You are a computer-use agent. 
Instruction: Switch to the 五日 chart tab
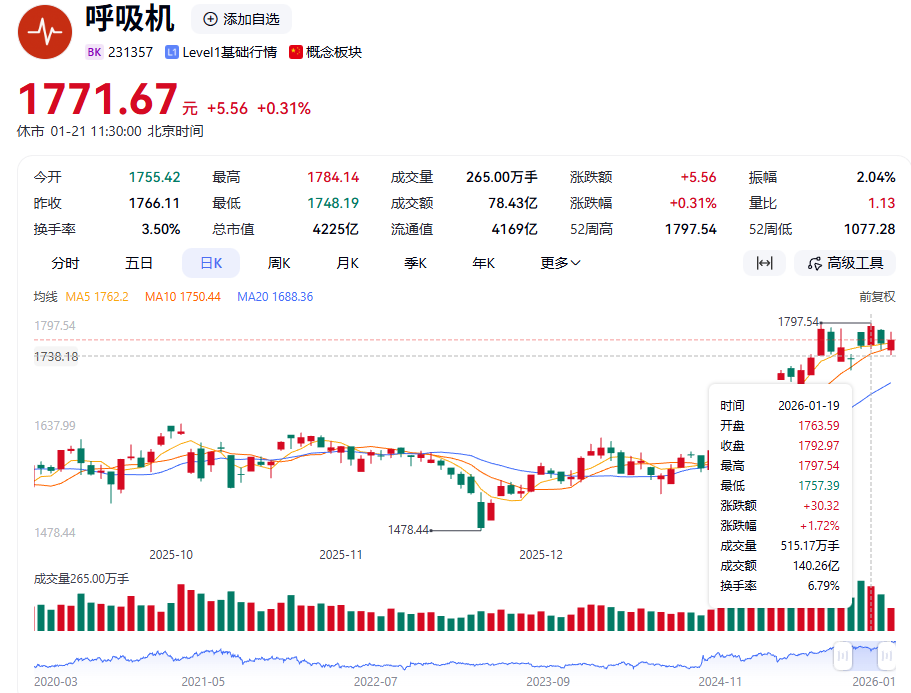[139, 263]
